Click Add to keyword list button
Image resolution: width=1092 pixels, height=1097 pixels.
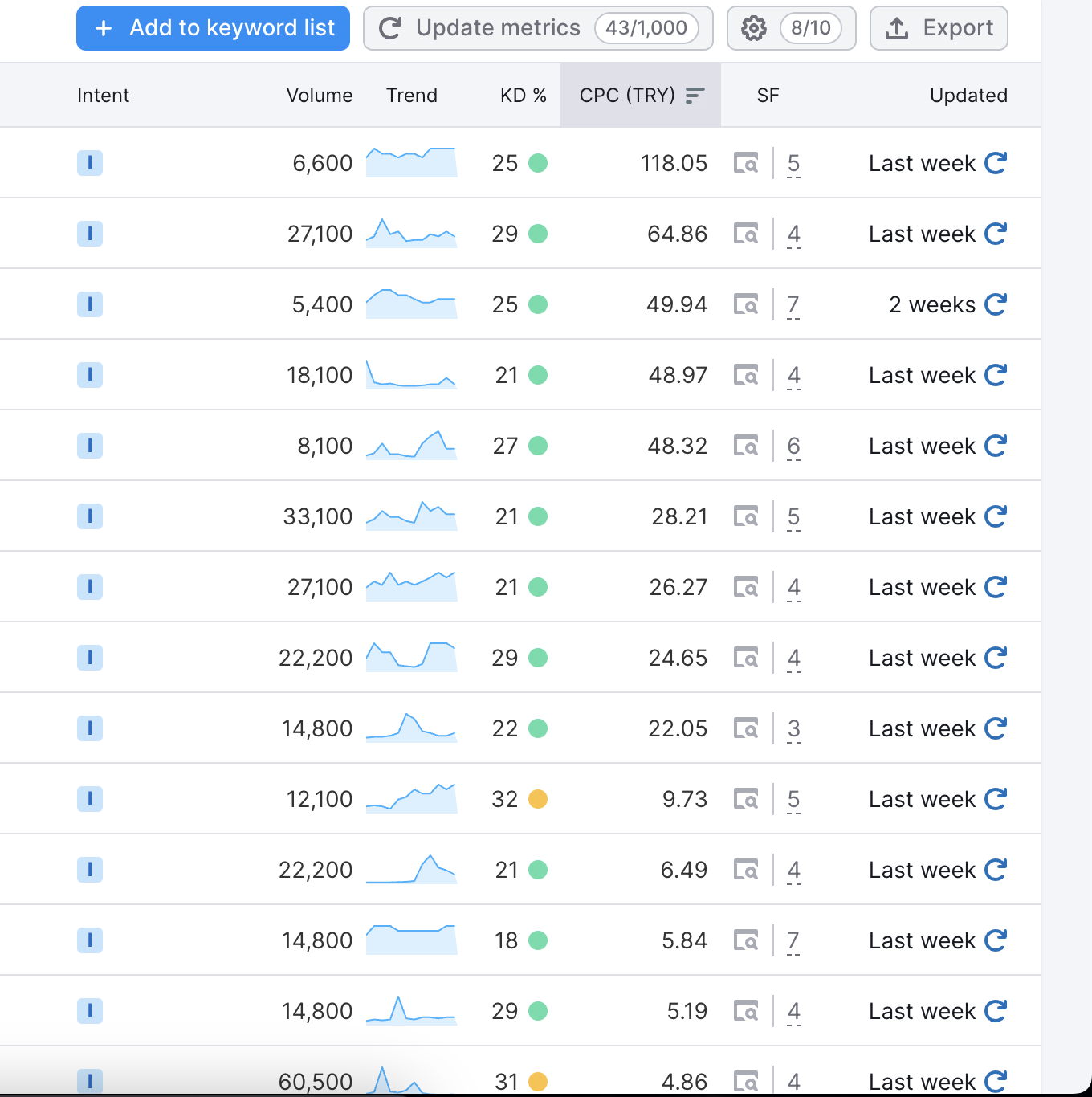pyautogui.click(x=213, y=28)
